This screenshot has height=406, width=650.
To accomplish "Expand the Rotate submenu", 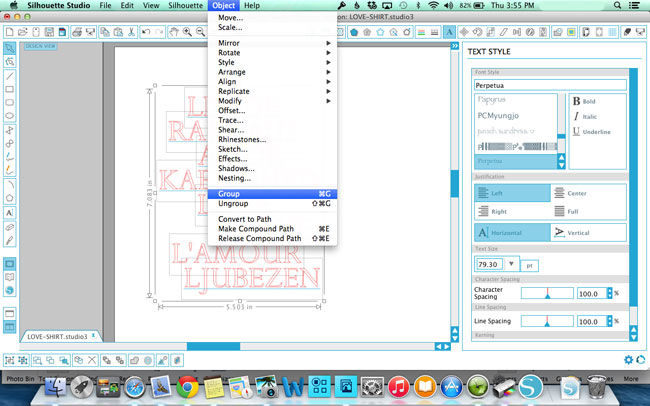I will (x=273, y=53).
